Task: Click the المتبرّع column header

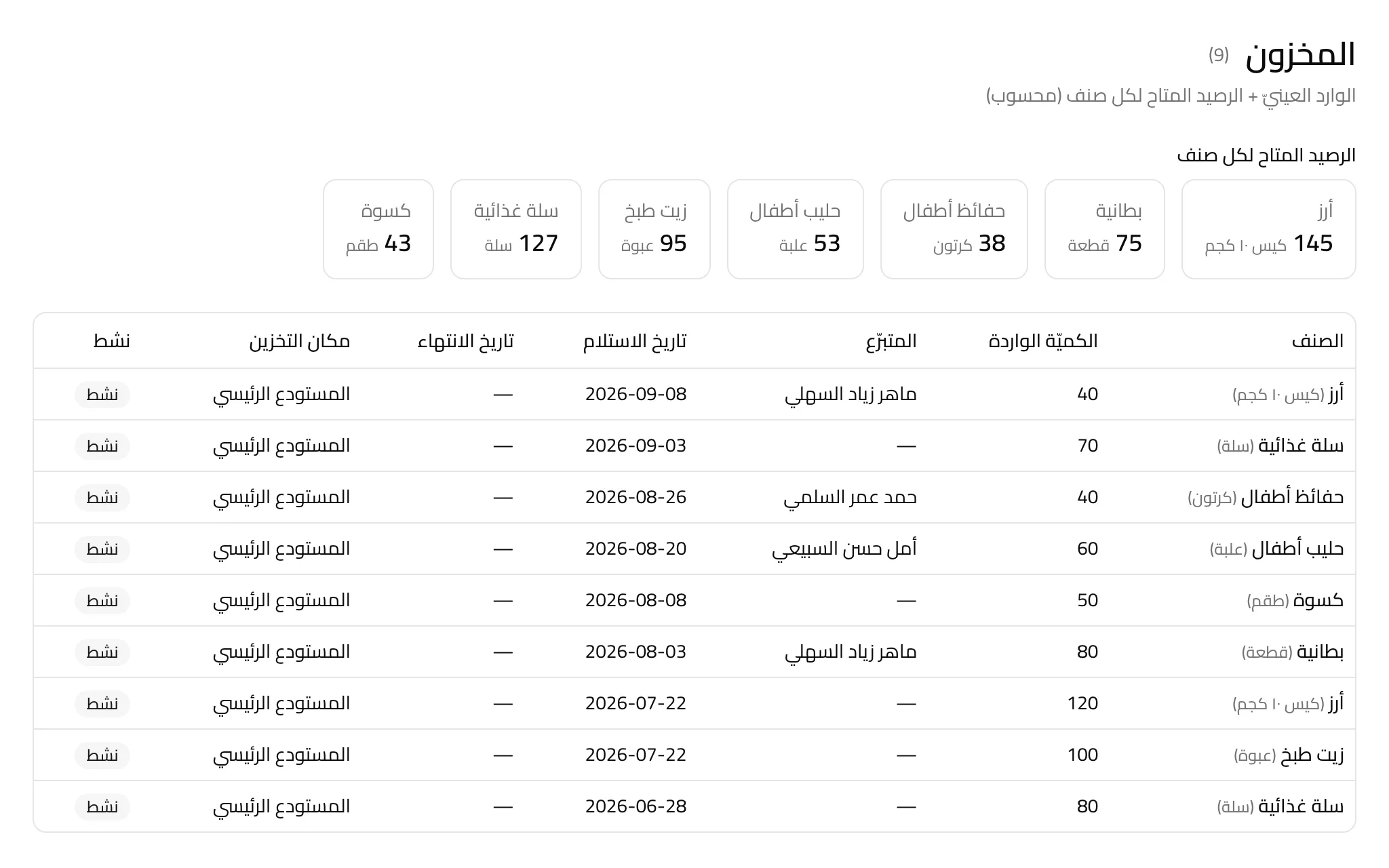Action: click(891, 341)
